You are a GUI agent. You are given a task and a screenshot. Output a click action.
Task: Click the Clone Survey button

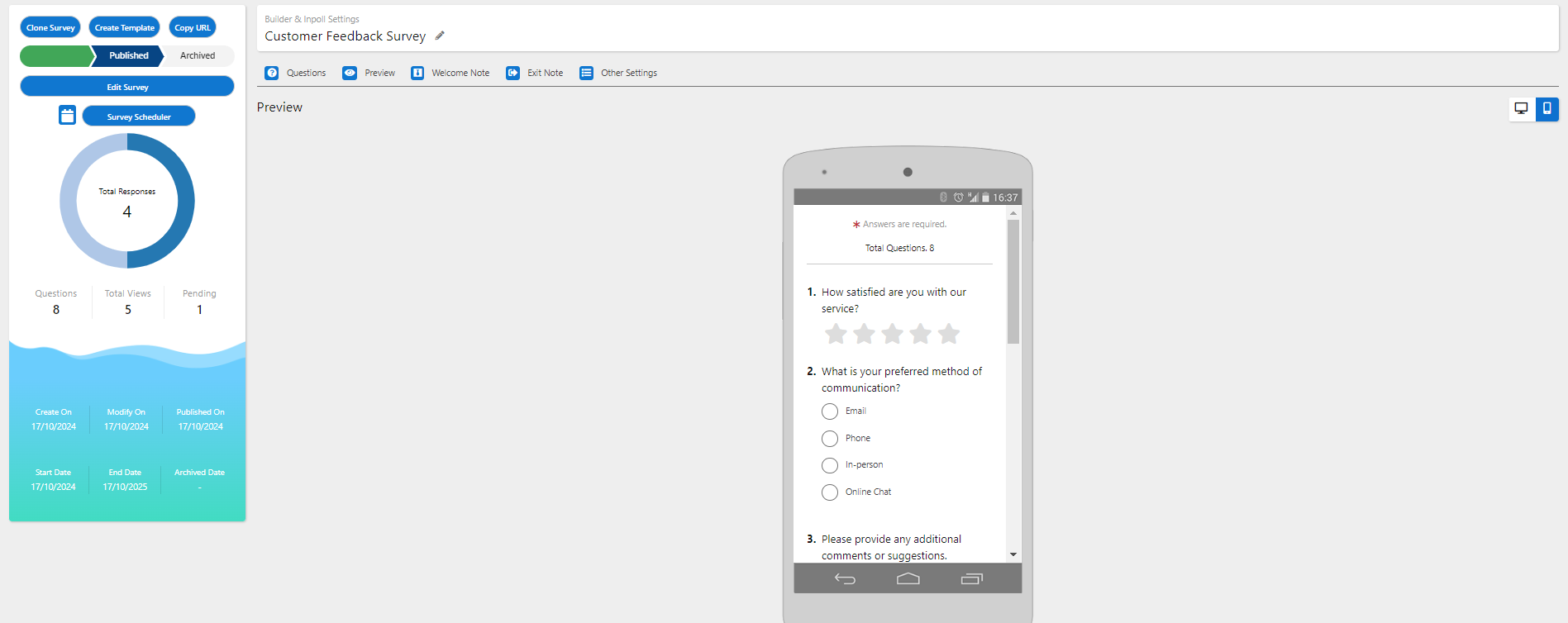[x=50, y=27]
